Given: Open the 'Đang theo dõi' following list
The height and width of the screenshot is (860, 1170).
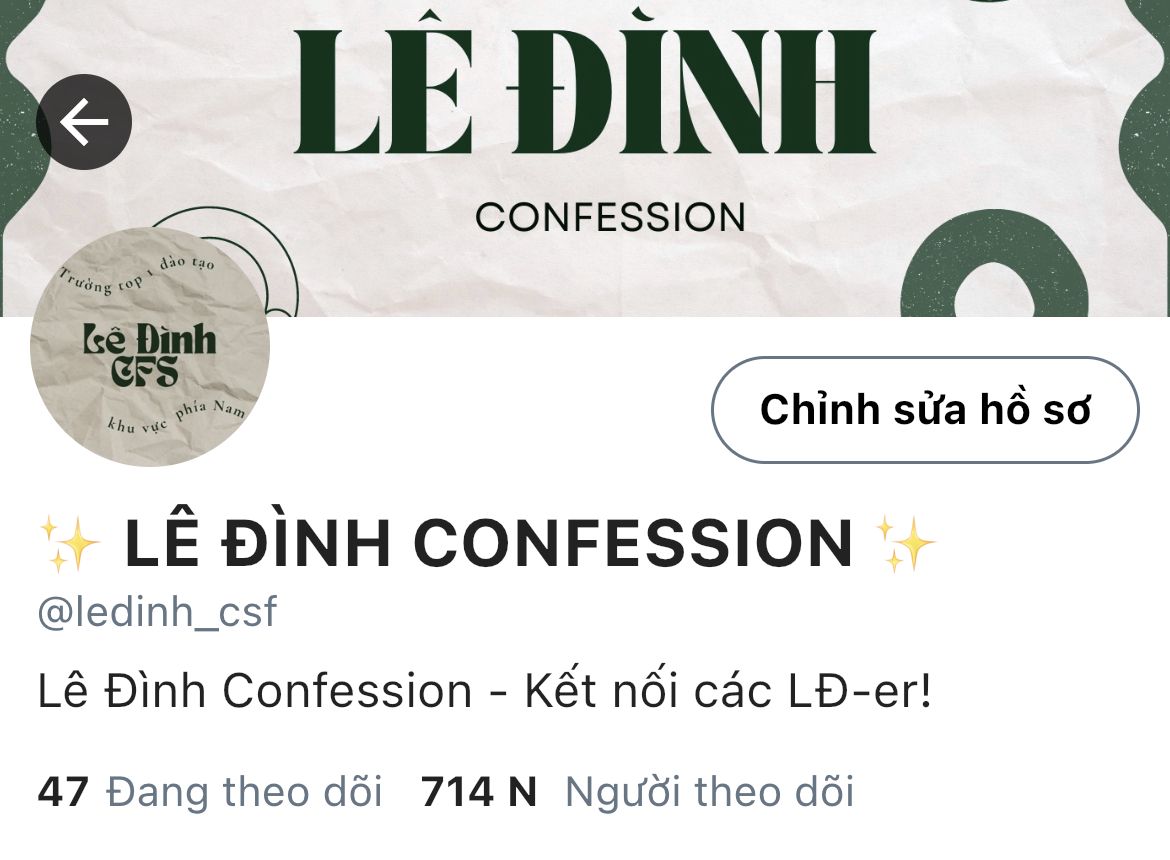Looking at the screenshot, I should tap(210, 791).
